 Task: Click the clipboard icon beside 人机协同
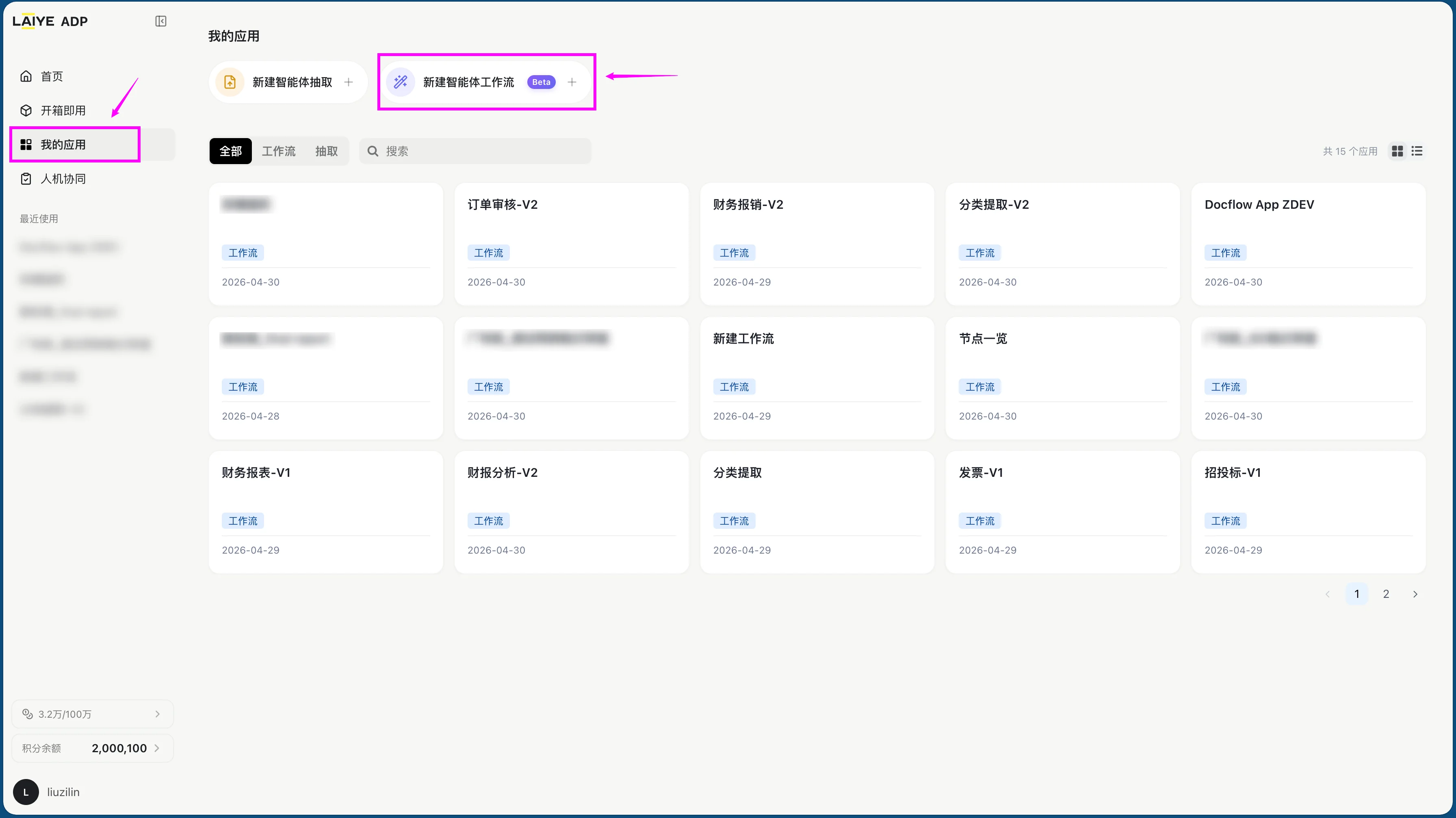(x=26, y=179)
